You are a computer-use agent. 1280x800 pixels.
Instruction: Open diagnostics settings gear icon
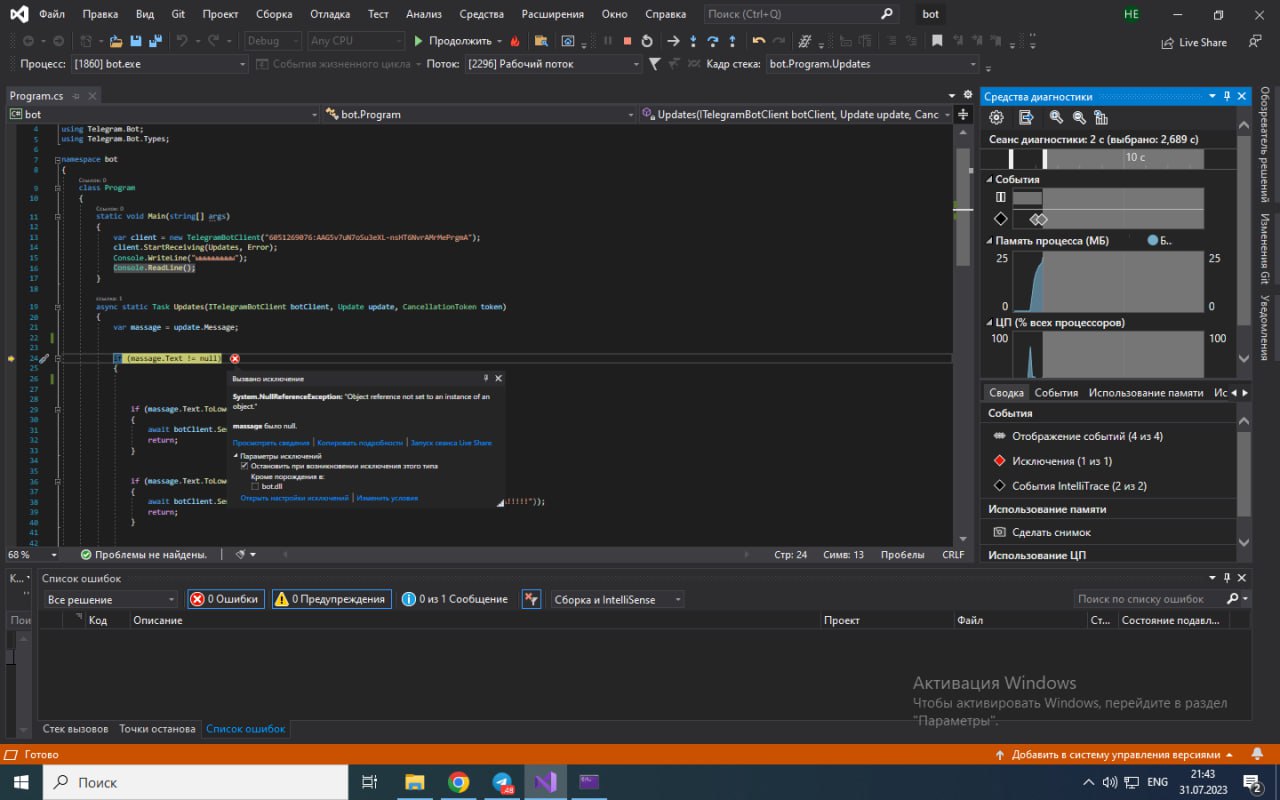coord(996,117)
